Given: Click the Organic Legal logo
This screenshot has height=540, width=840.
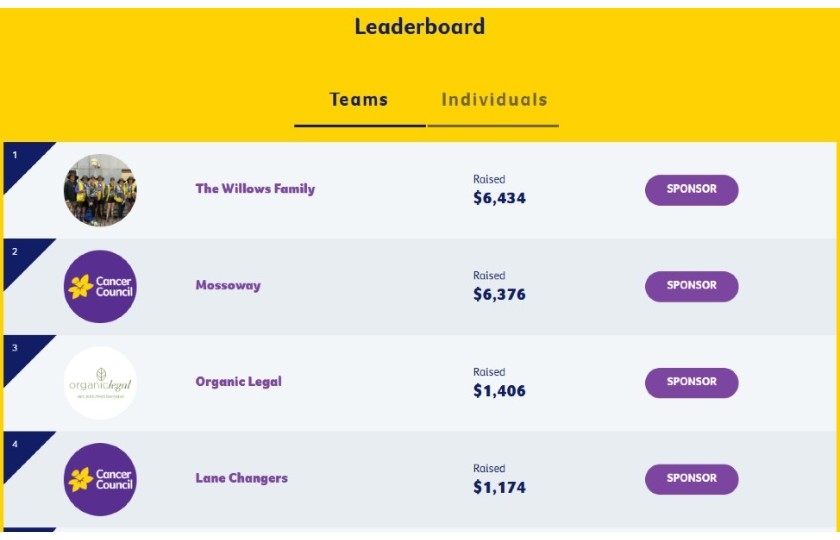Looking at the screenshot, I should [100, 383].
